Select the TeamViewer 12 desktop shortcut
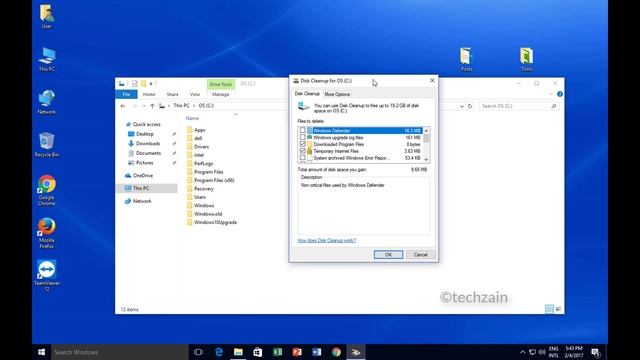This screenshot has width=640, height=360. pos(47,276)
